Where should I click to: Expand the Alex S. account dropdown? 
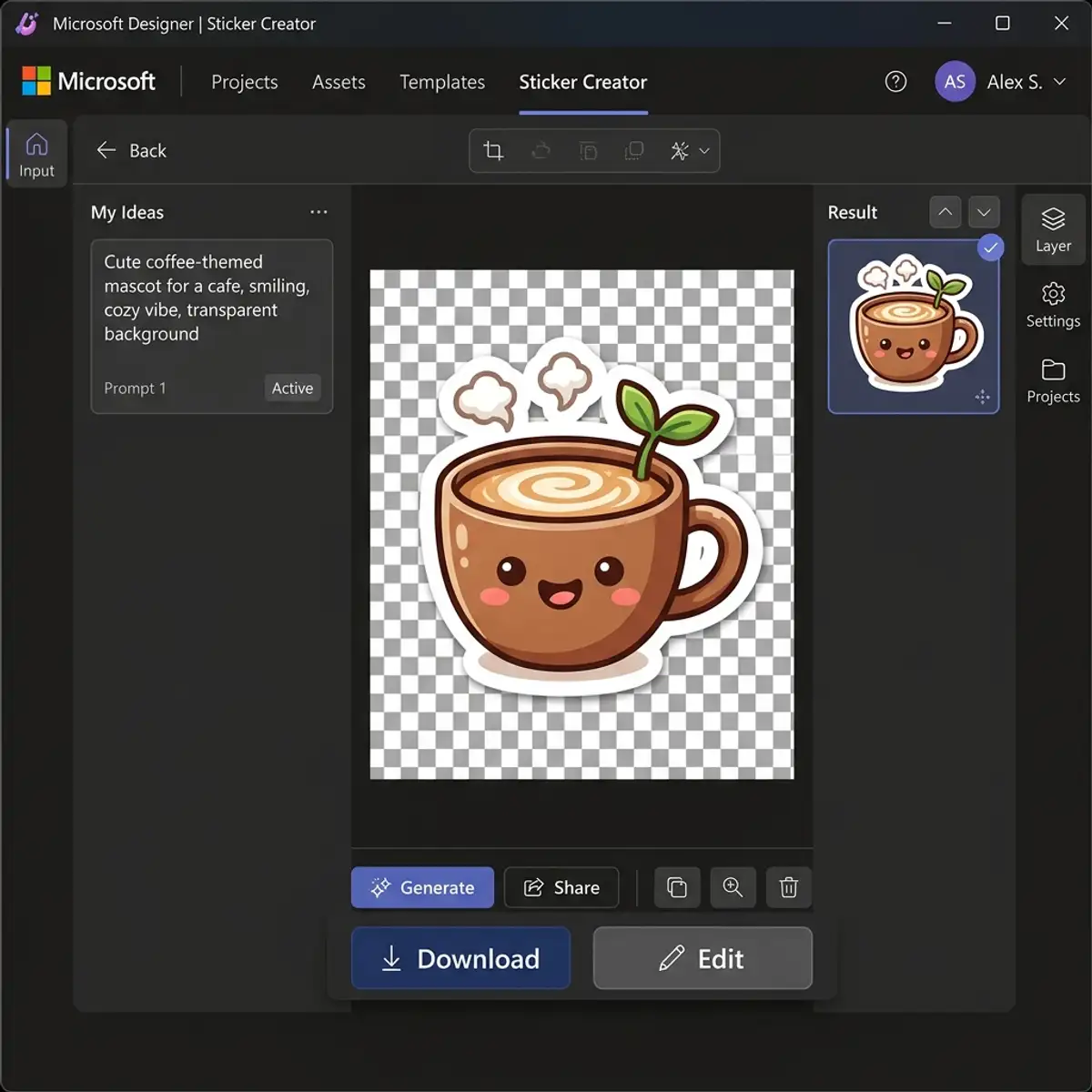pyautogui.click(x=1060, y=82)
